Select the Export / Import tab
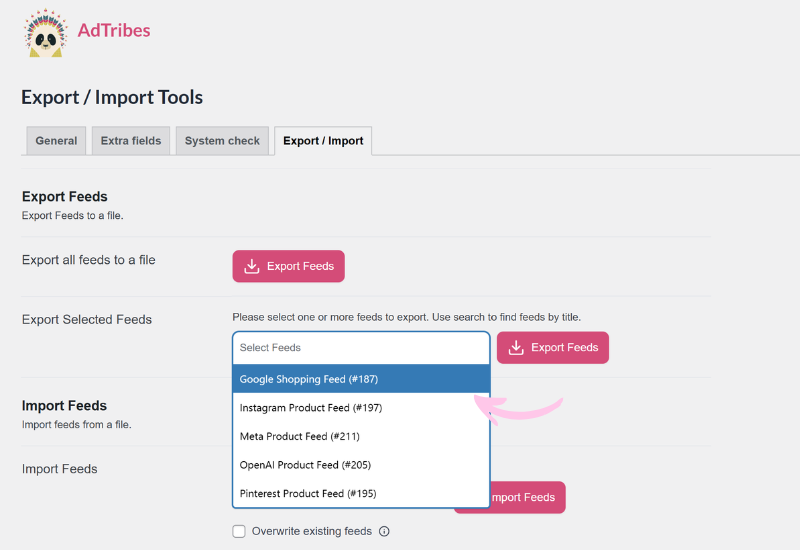Viewport: 800px width, 550px height. (323, 141)
